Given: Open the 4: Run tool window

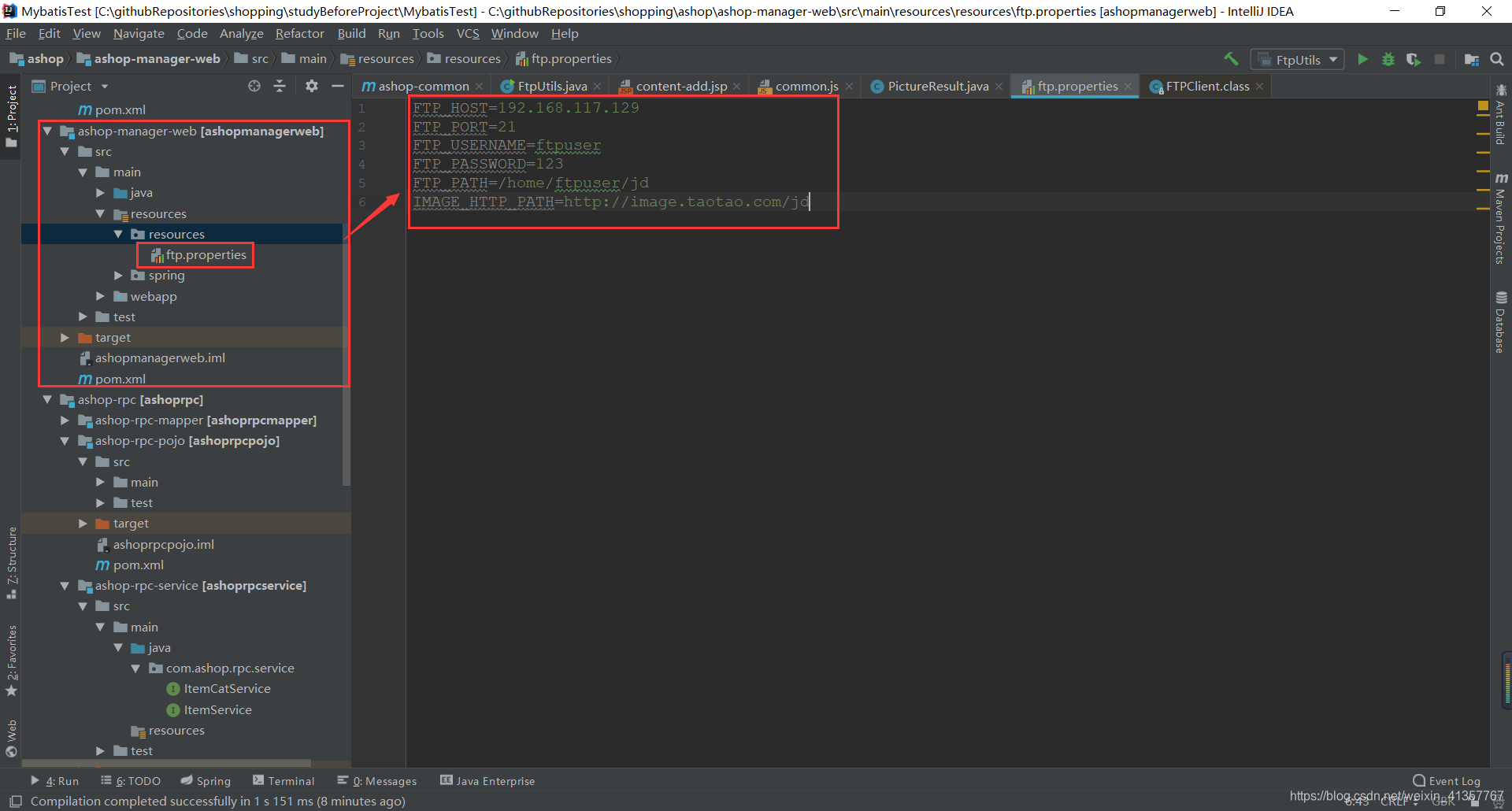Looking at the screenshot, I should click(54, 780).
